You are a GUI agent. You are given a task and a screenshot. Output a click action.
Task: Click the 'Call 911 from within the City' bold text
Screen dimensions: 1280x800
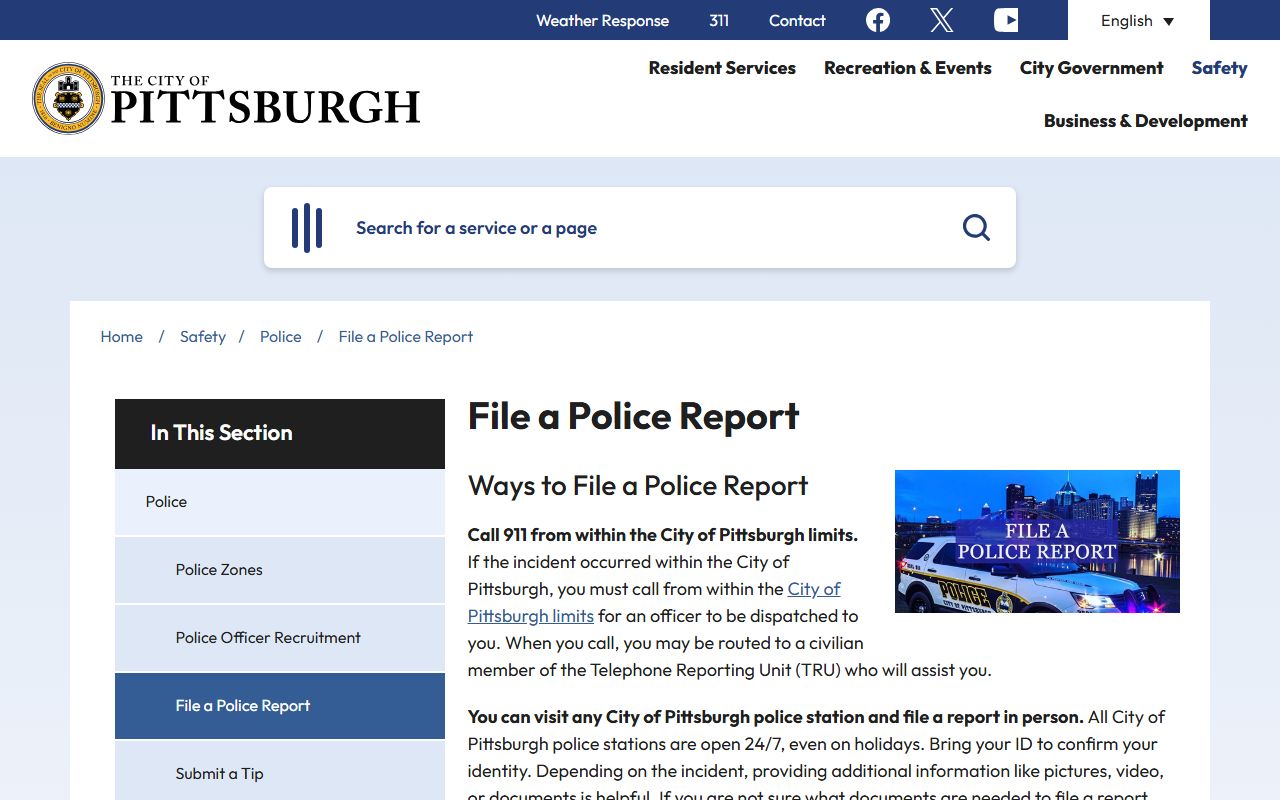pos(663,535)
